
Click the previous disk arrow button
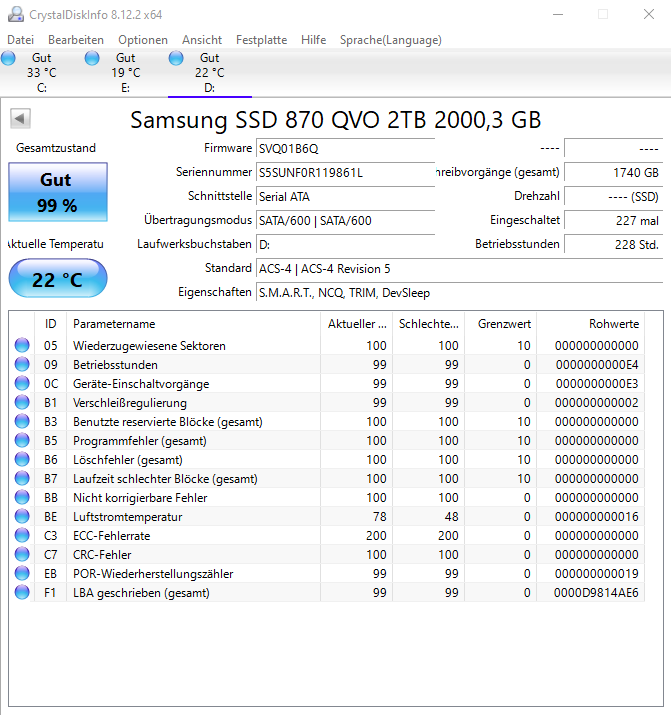(20, 119)
